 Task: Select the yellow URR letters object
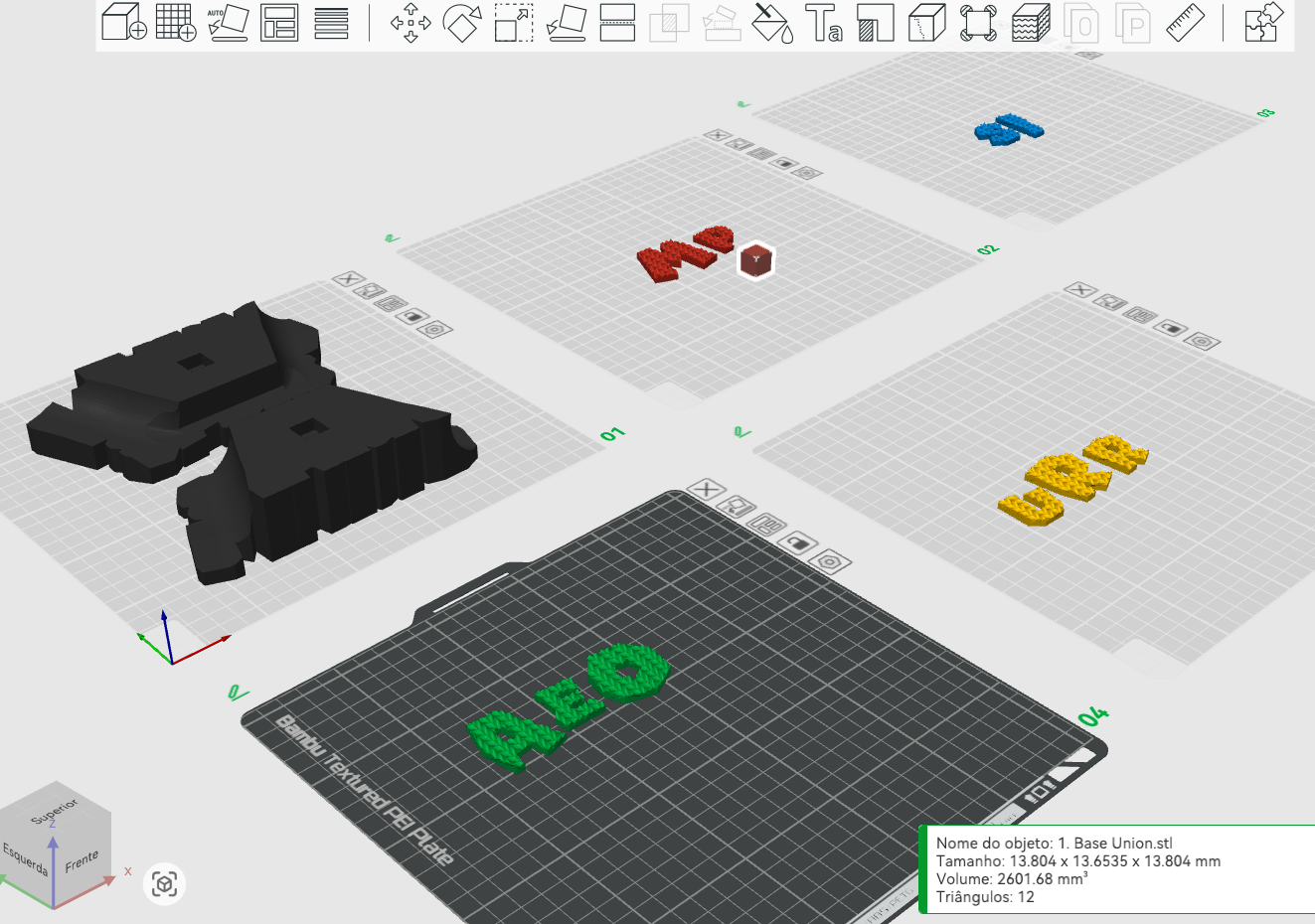1073,479
